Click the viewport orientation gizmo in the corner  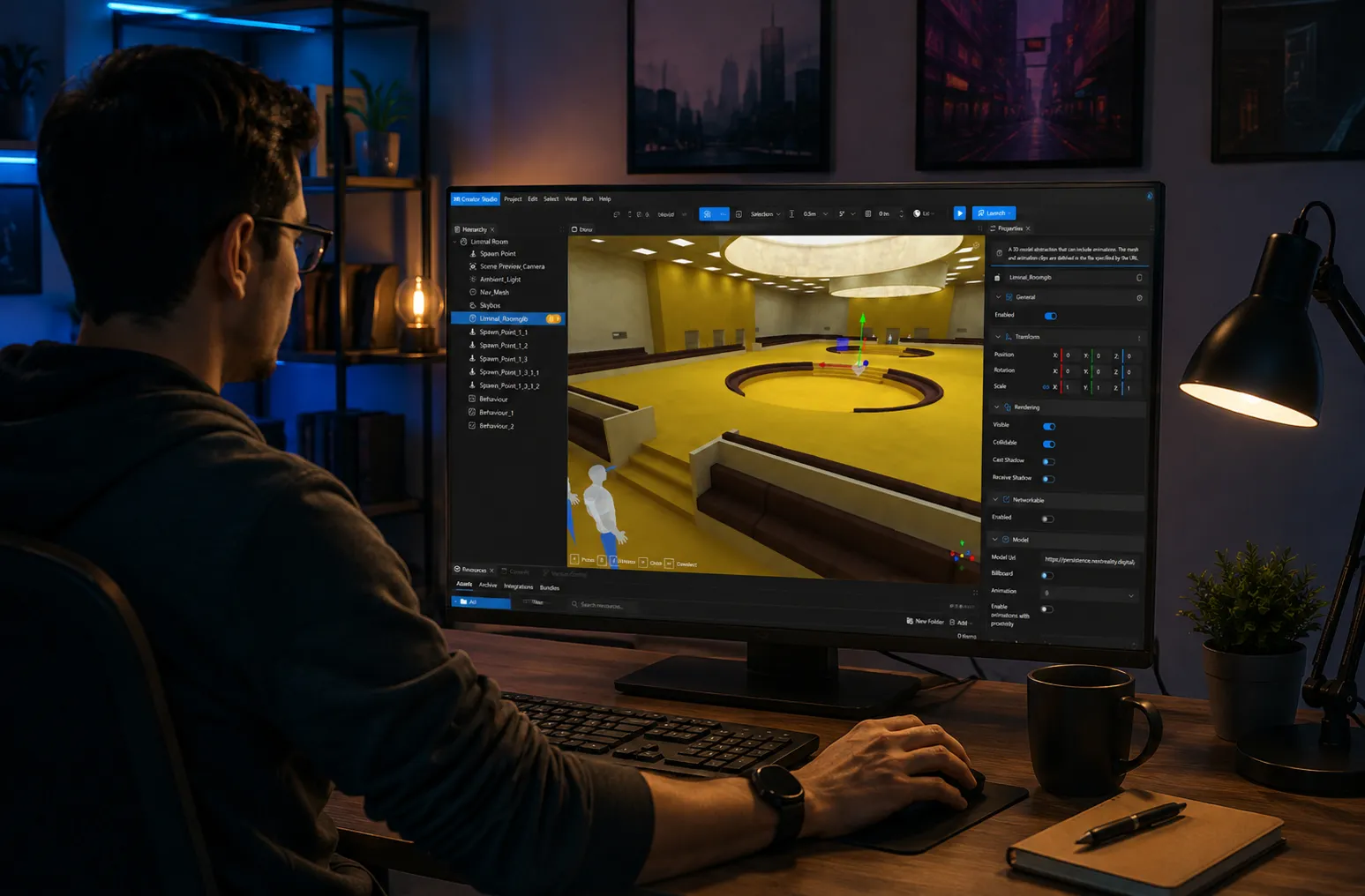pos(961,555)
